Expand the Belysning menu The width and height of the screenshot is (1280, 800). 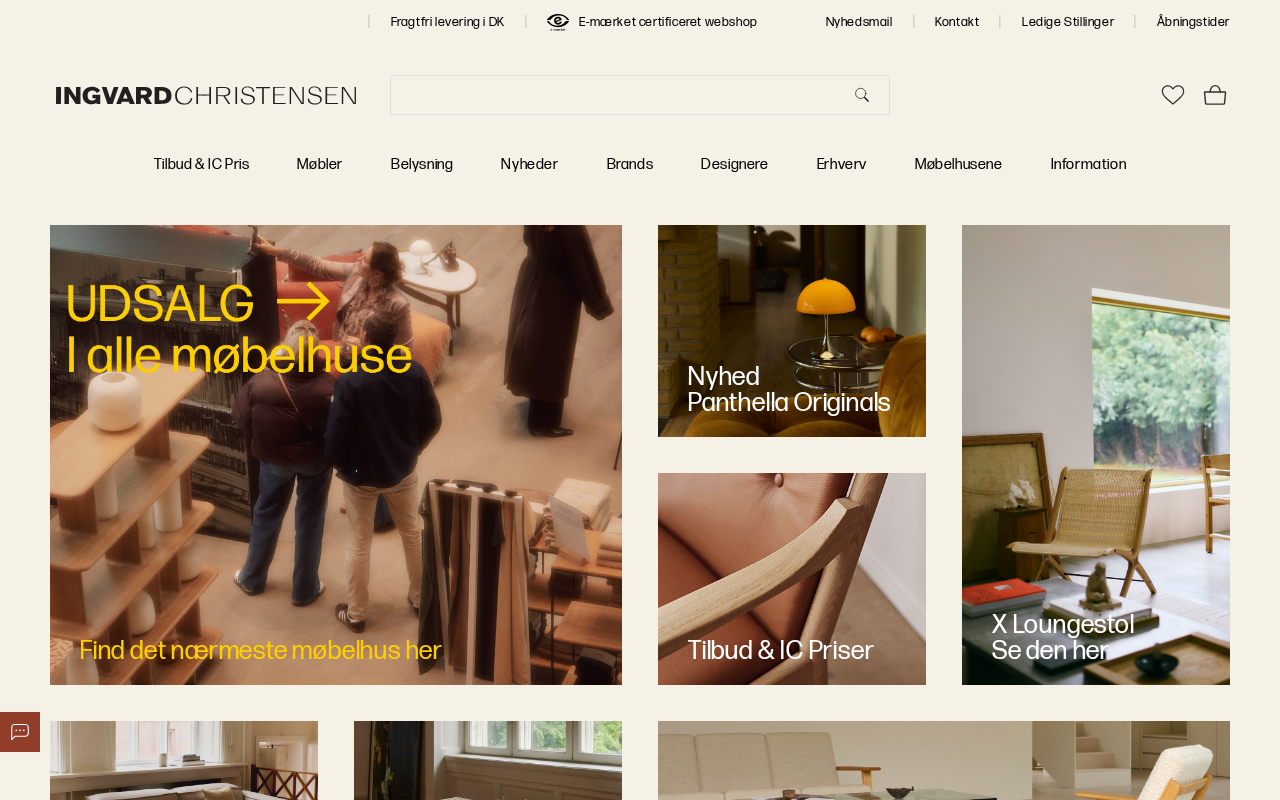click(421, 164)
